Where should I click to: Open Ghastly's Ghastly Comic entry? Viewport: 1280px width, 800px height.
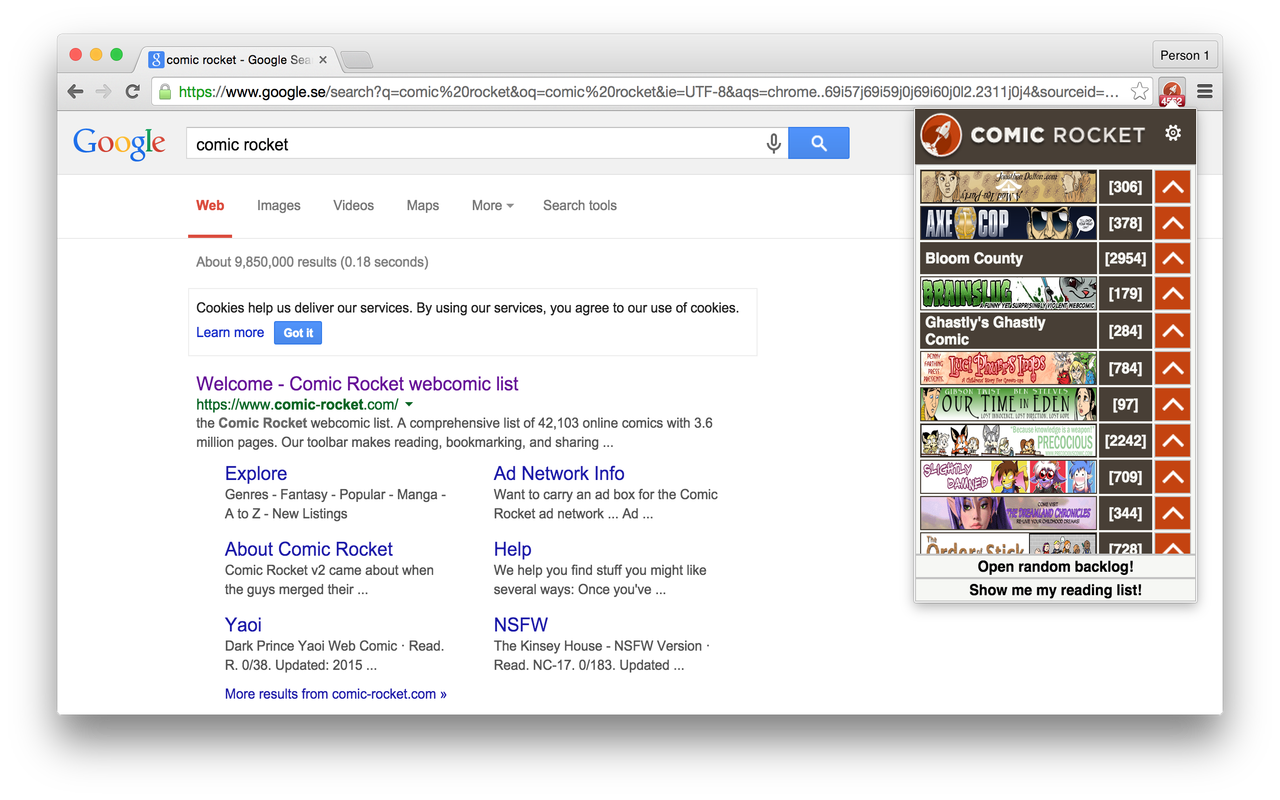(1008, 331)
